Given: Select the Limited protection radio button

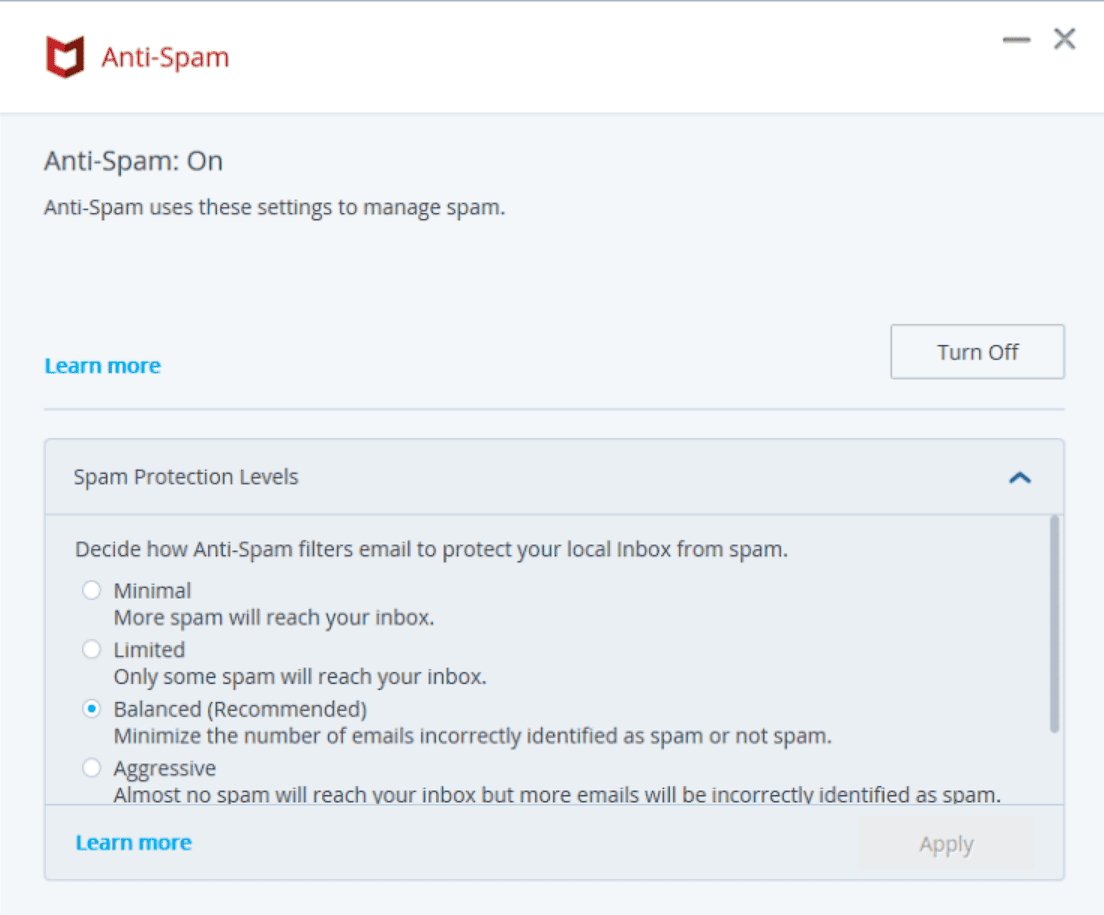Looking at the screenshot, I should point(92,649).
